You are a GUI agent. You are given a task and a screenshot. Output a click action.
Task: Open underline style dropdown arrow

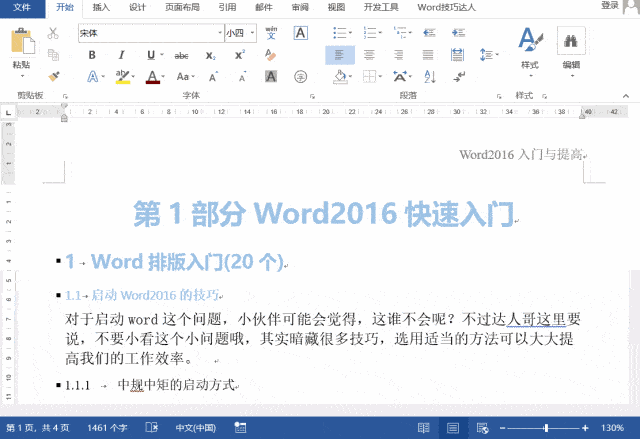click(162, 55)
